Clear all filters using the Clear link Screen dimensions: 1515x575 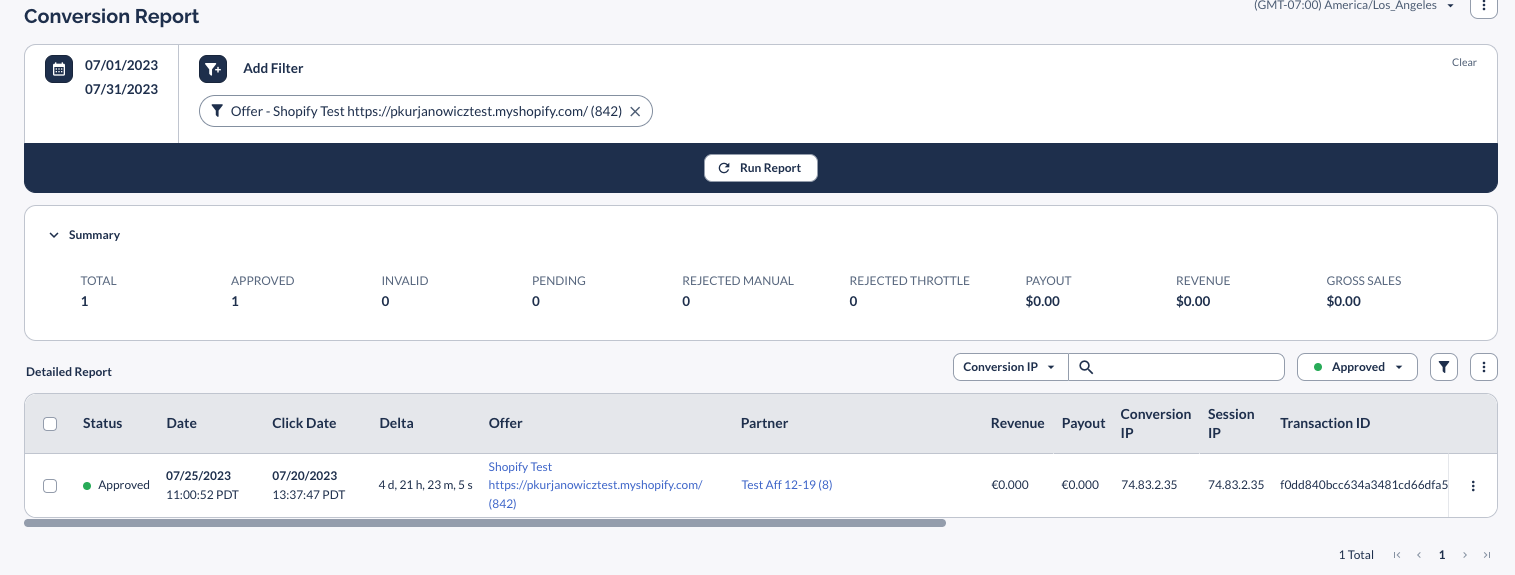pyautogui.click(x=1464, y=62)
